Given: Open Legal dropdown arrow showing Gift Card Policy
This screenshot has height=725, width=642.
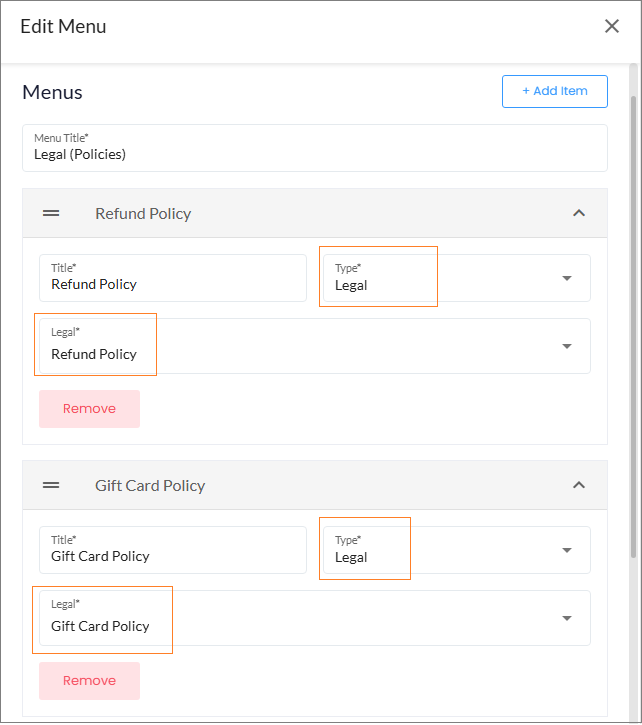Looking at the screenshot, I should coord(567,618).
